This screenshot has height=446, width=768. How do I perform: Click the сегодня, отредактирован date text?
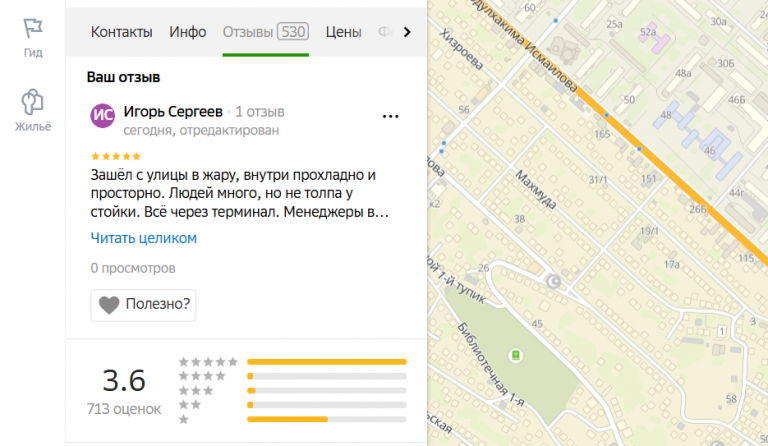click(201, 131)
